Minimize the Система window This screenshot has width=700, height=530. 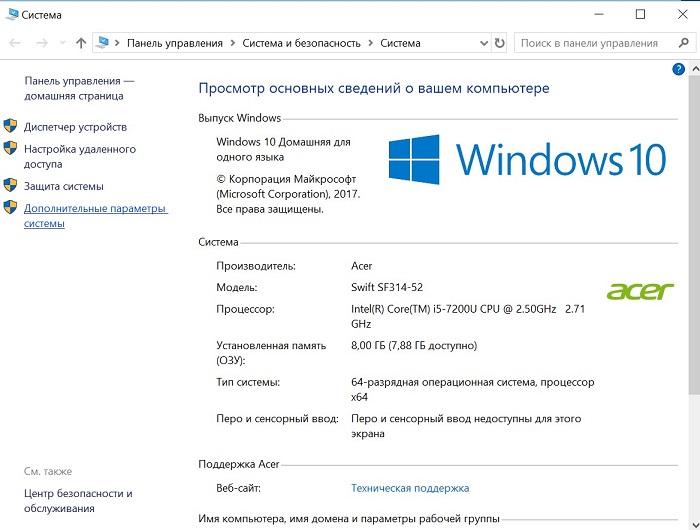pyautogui.click(x=599, y=14)
